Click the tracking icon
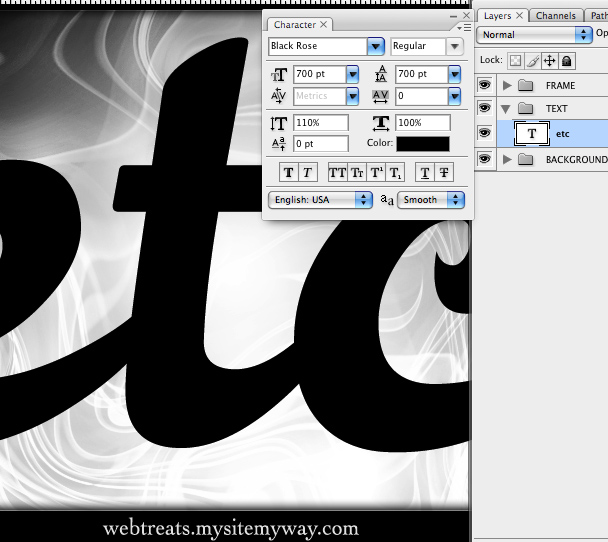The image size is (608, 542). tap(380, 96)
